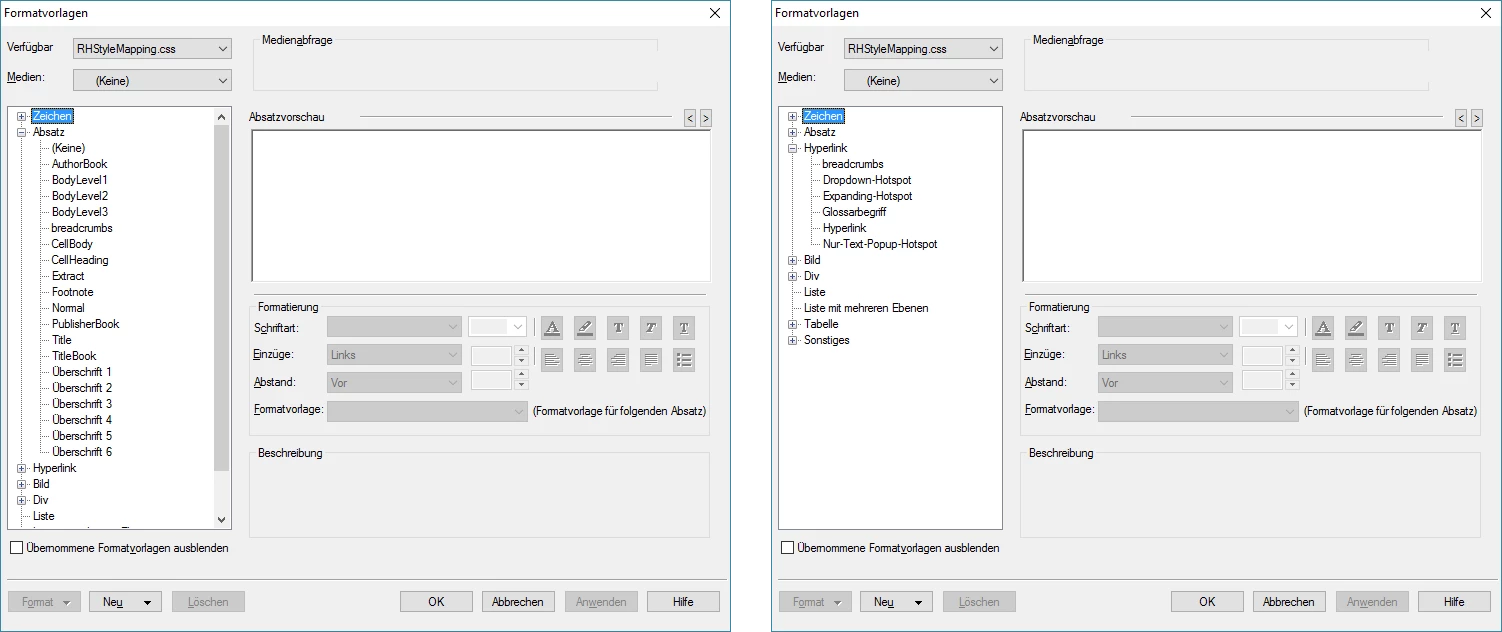
Task: Center align icon in right dialog
Action: pyautogui.click(x=1356, y=360)
